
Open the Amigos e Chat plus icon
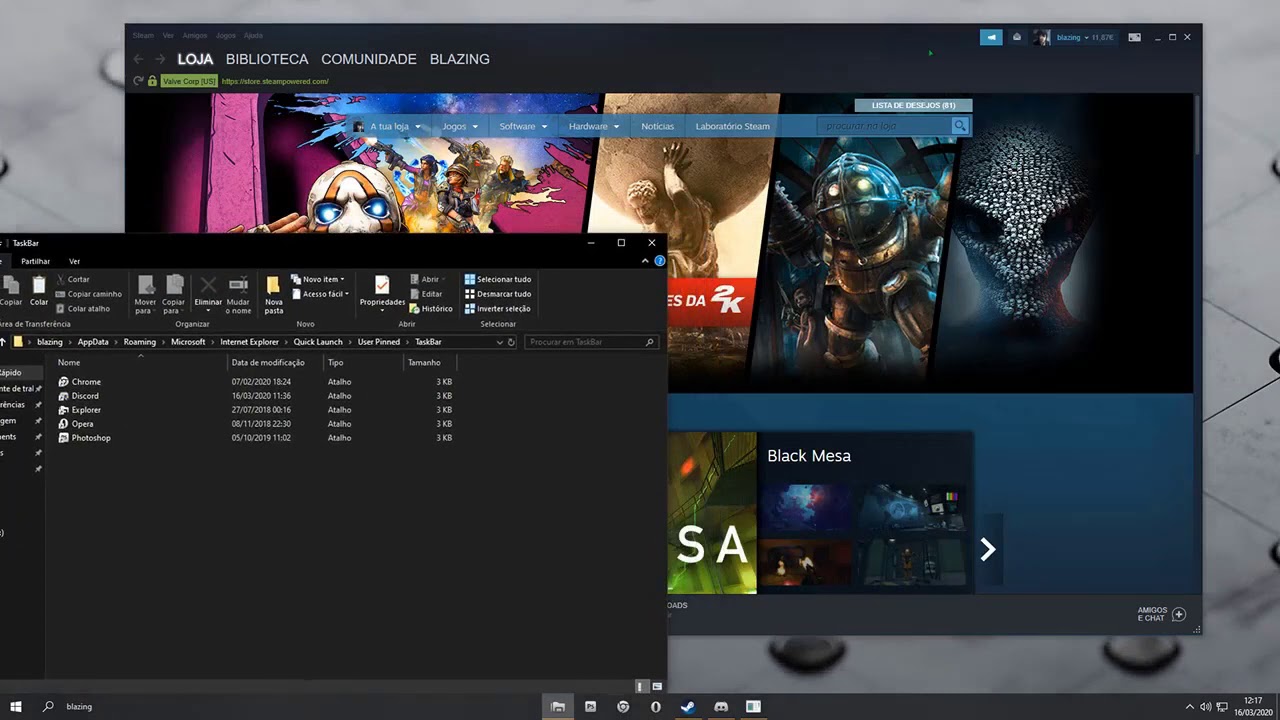(1178, 614)
